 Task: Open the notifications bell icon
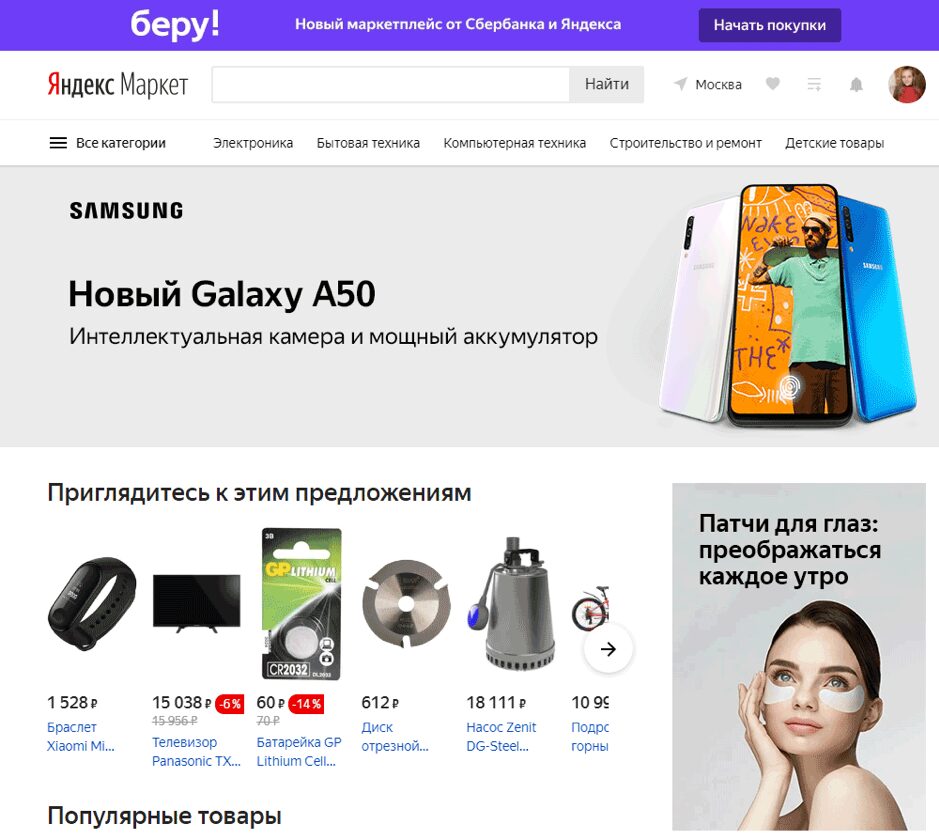pos(856,84)
